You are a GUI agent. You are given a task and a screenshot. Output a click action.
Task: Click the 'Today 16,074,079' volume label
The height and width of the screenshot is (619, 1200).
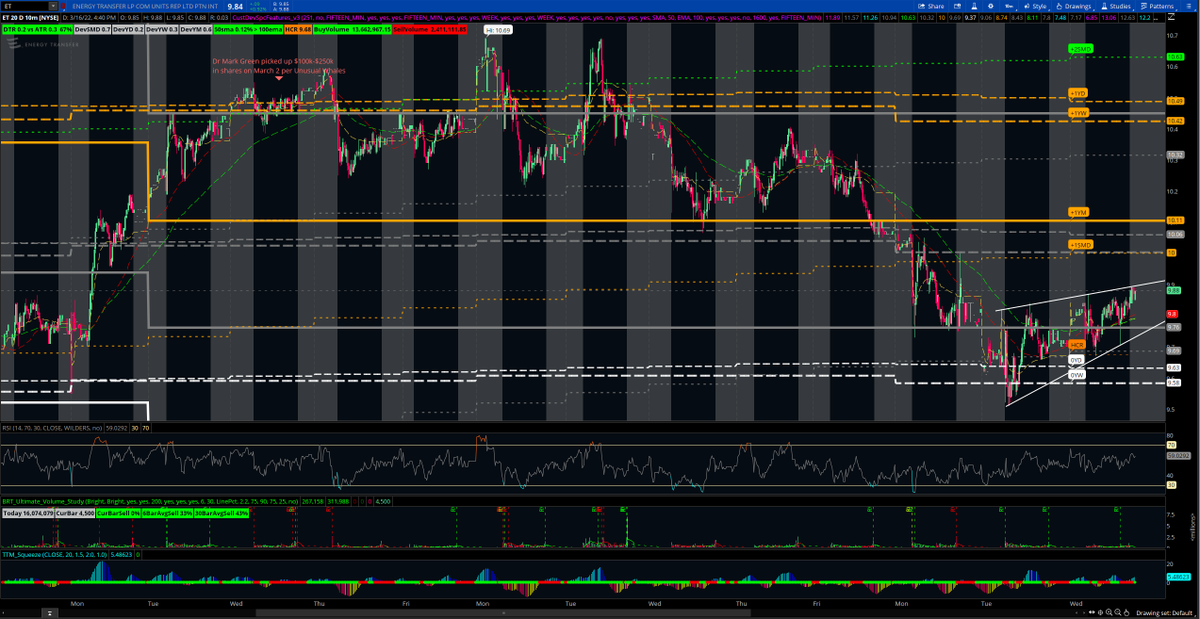click(28, 513)
